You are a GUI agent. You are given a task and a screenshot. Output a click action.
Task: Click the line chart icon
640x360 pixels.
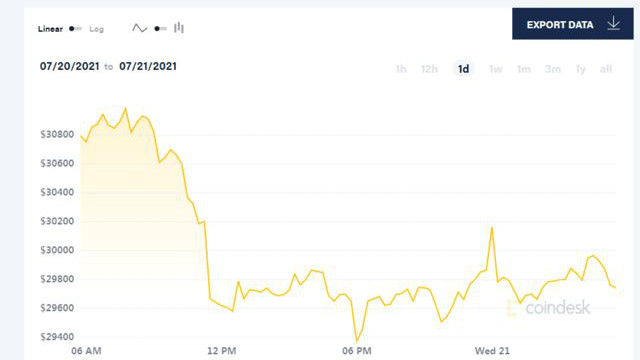click(x=140, y=28)
